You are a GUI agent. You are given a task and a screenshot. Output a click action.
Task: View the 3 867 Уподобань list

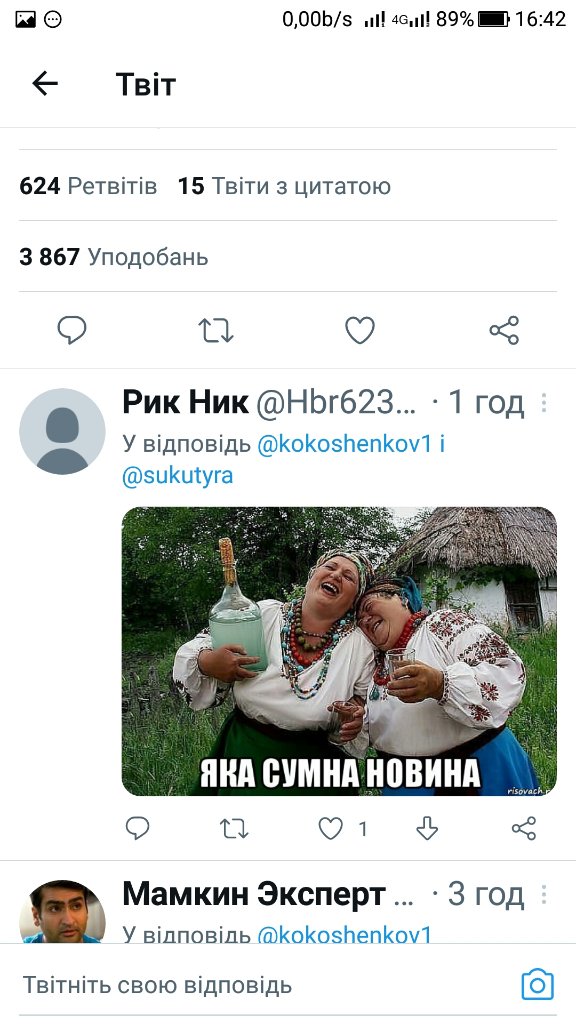click(114, 257)
